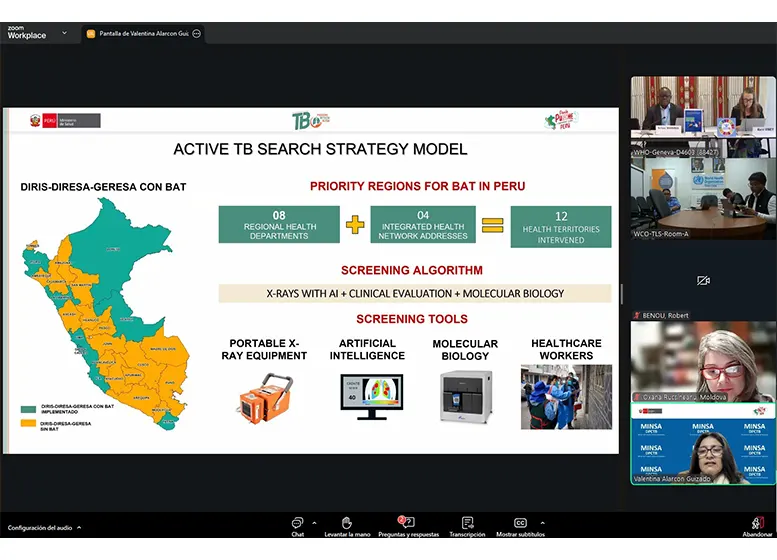Click camera-off tile of BENOU, Robert

point(703,281)
